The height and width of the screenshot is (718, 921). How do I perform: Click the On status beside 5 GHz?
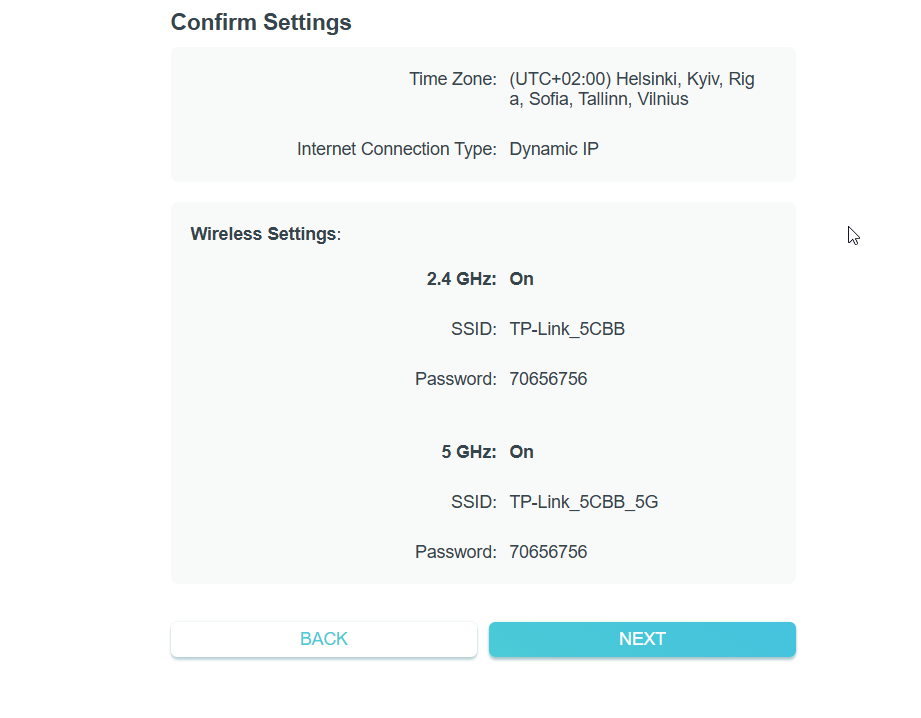click(x=521, y=452)
